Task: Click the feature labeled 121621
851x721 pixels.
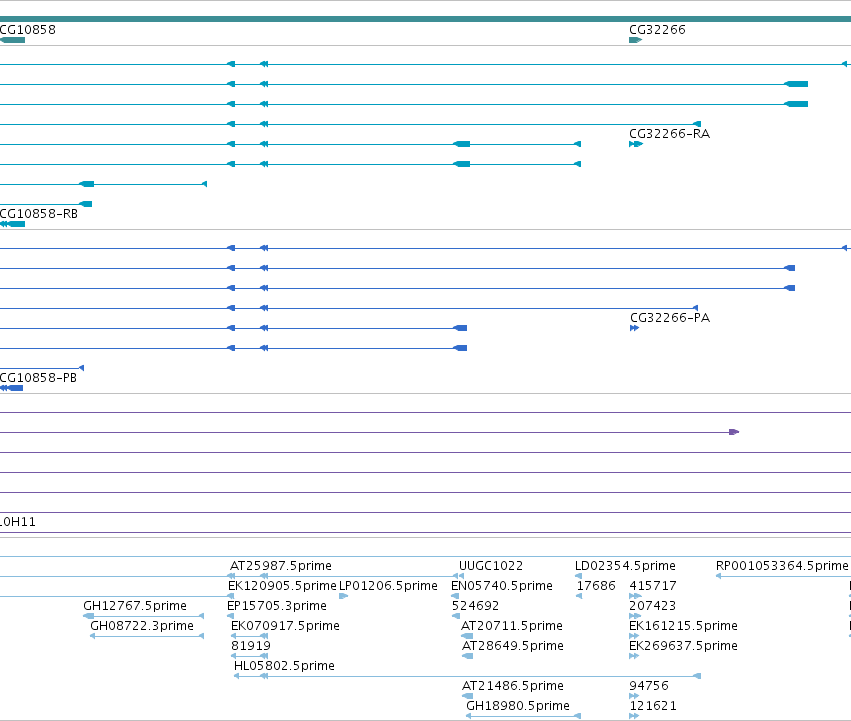Action: [x=653, y=706]
